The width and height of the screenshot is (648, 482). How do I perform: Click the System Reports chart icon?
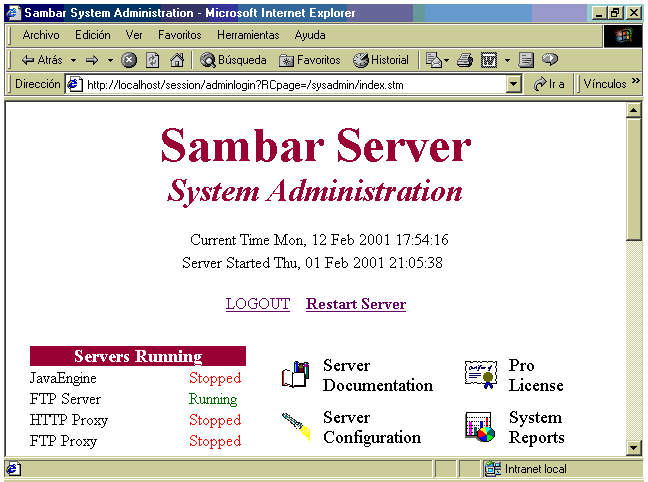480,427
